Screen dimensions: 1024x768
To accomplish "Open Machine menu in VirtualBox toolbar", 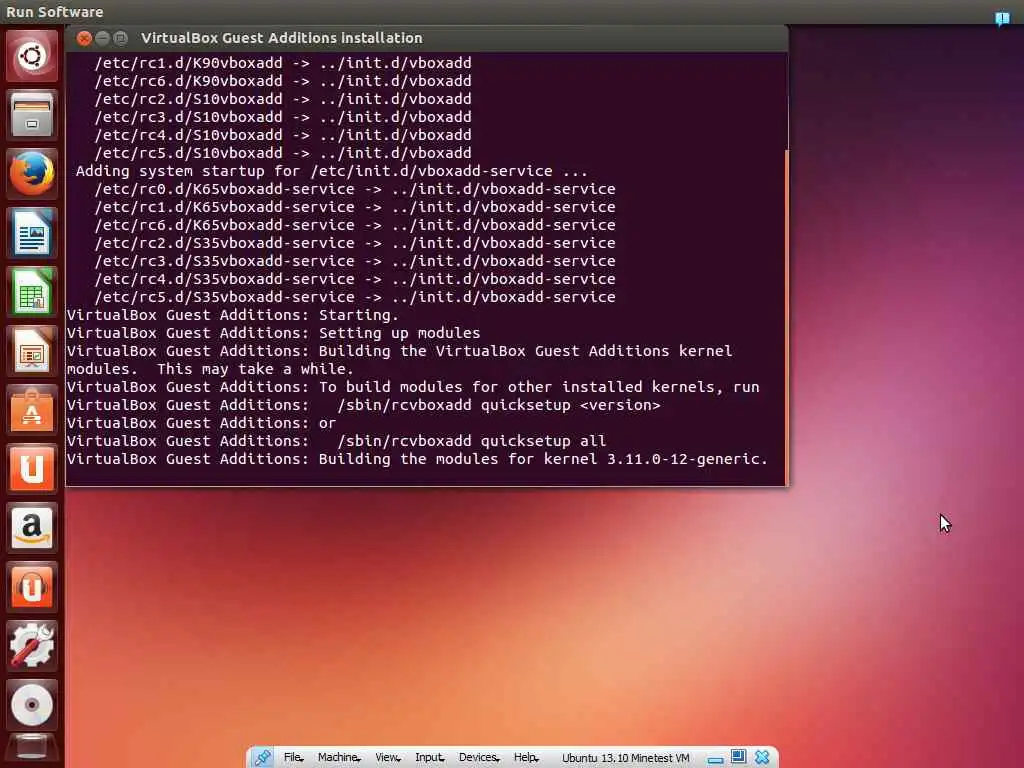I will 339,758.
